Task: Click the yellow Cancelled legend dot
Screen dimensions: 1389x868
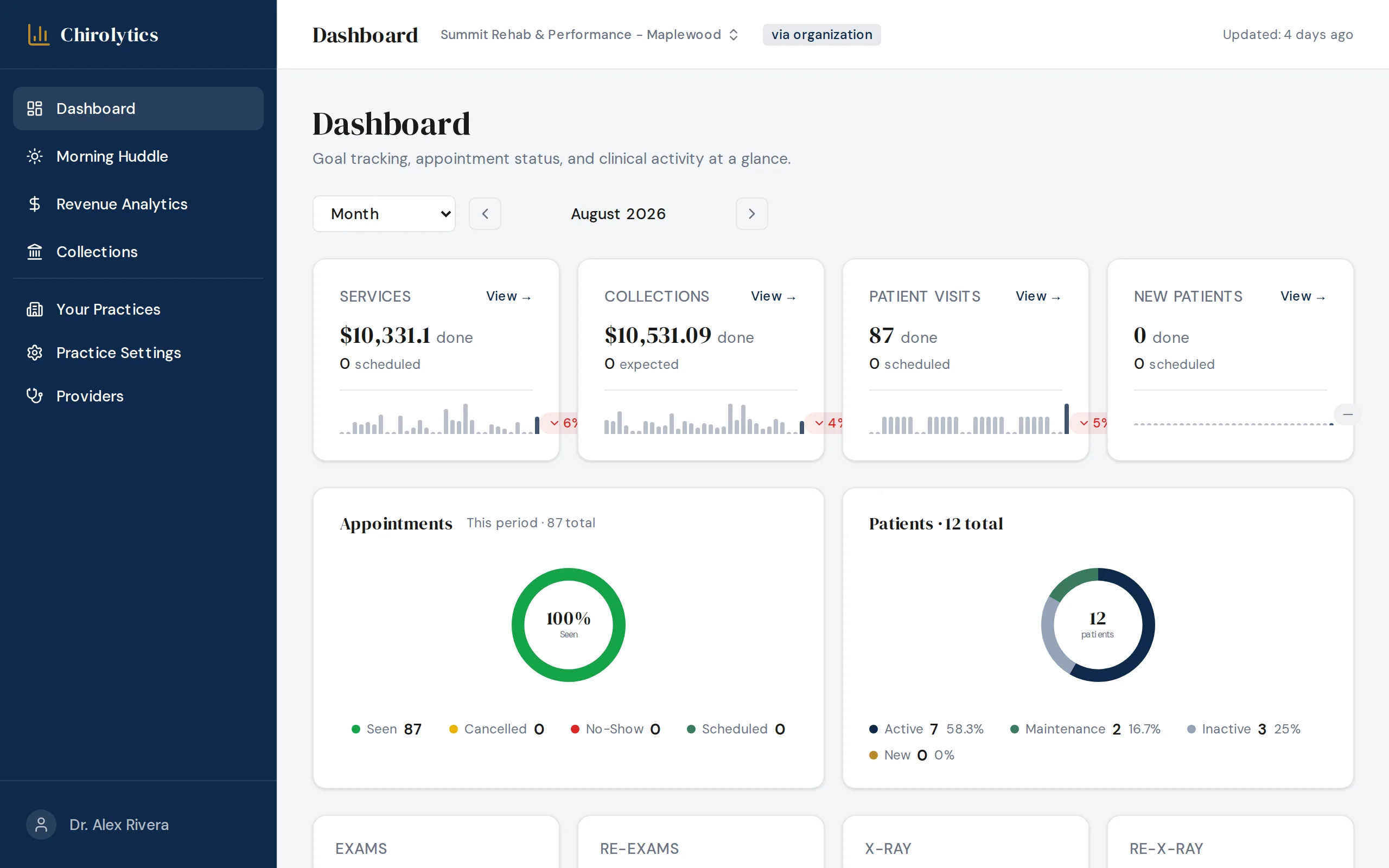Action: (454, 729)
